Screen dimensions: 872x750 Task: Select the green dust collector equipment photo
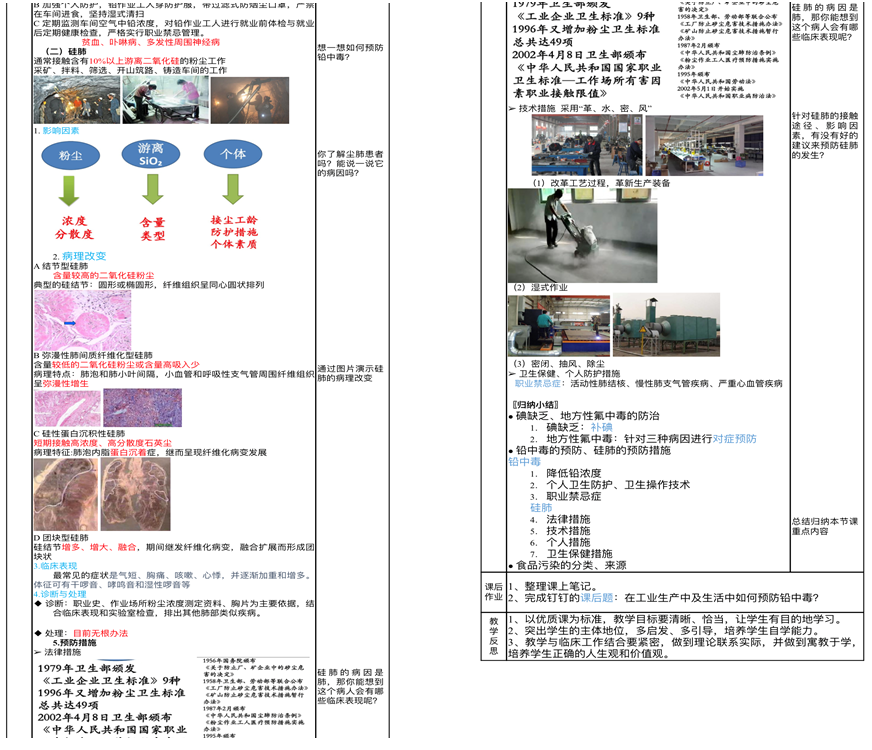(x=666, y=325)
